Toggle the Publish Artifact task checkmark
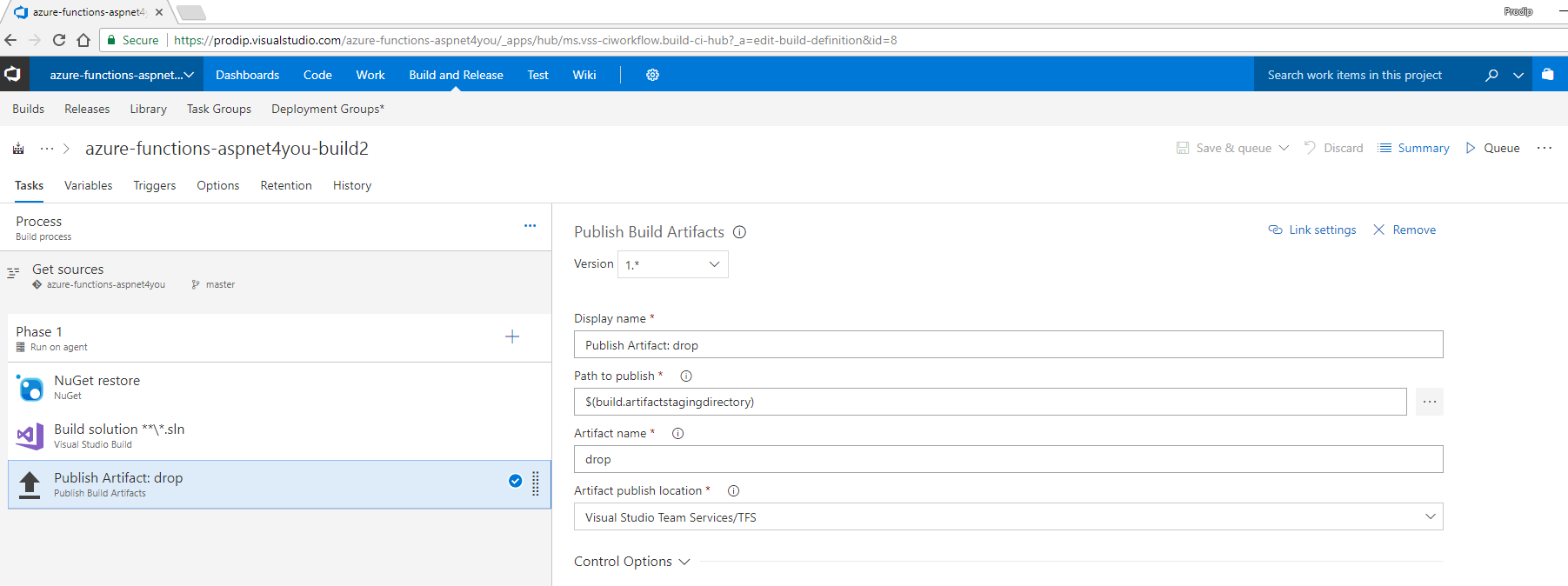The width and height of the screenshot is (1568, 586). pos(516,481)
